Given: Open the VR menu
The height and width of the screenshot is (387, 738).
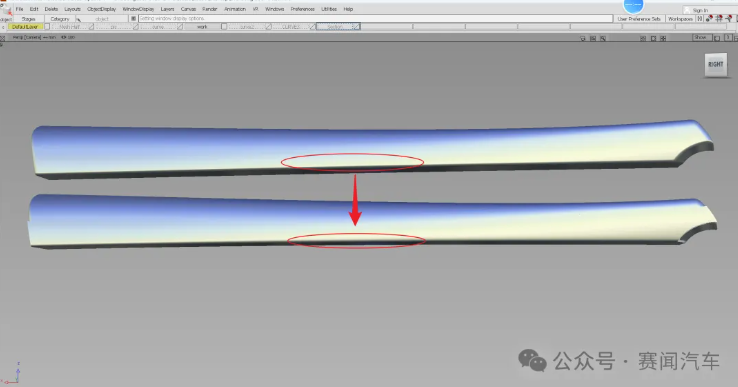Looking at the screenshot, I should pyautogui.click(x=256, y=9).
